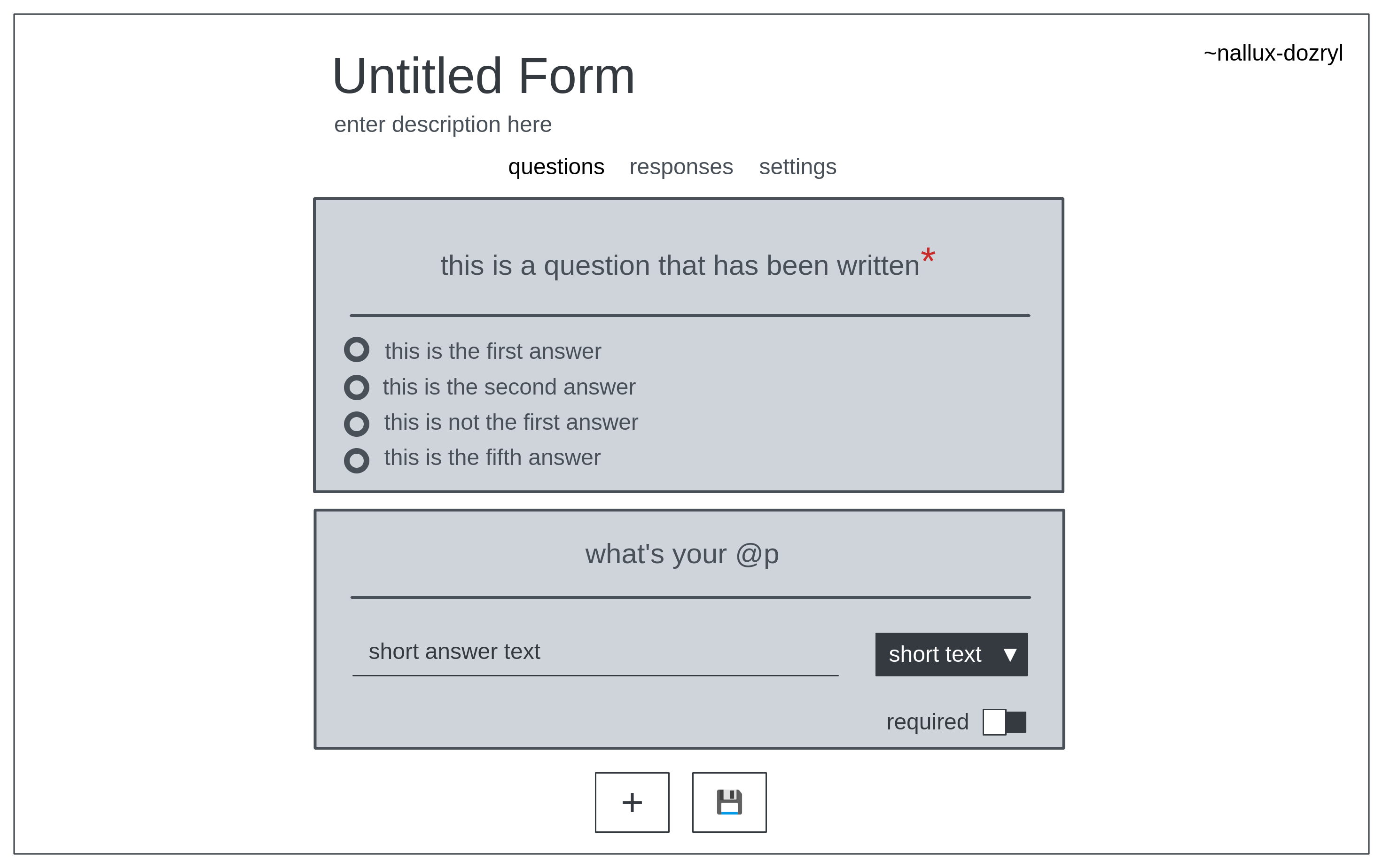Click the plus icon to add question
The image size is (1383, 868).
click(x=632, y=802)
